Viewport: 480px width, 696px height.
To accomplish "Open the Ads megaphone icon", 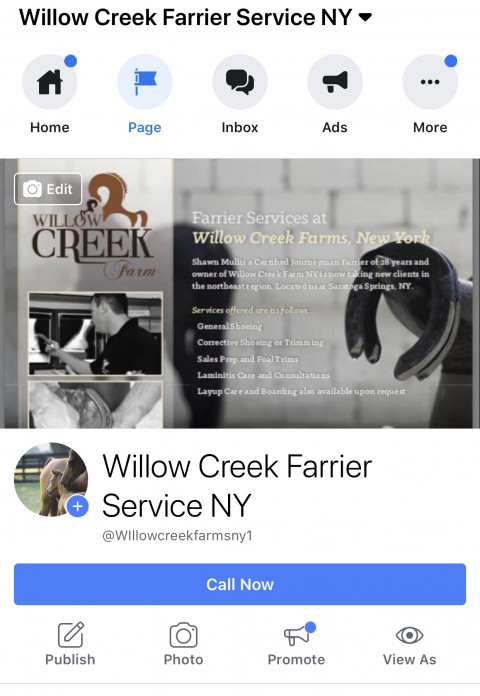I will 335,82.
